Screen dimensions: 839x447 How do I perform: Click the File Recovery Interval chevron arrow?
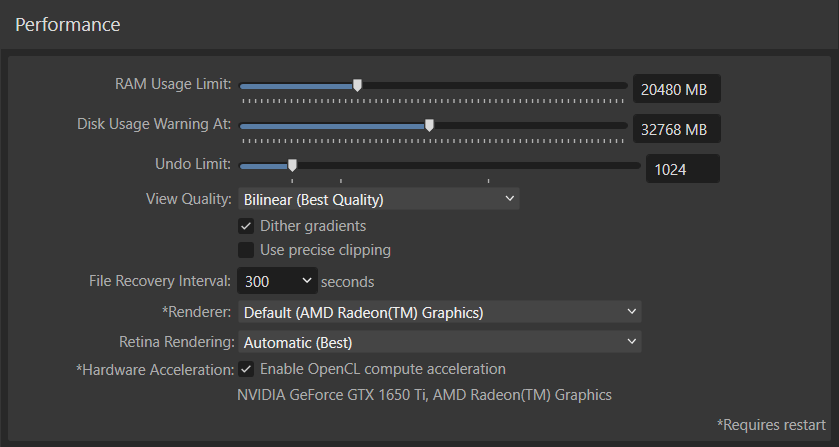(x=307, y=281)
